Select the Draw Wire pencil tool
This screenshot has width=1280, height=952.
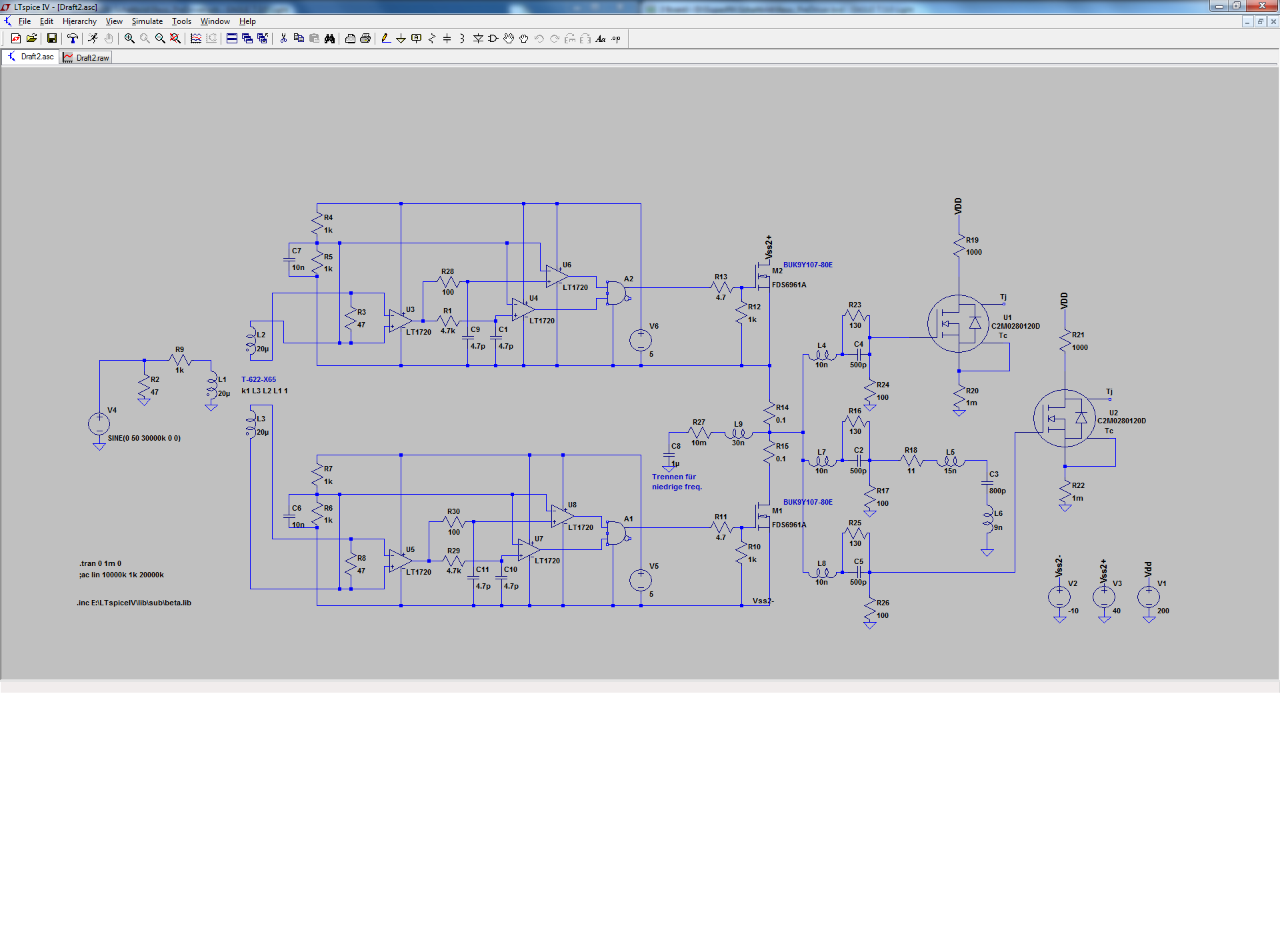(385, 39)
